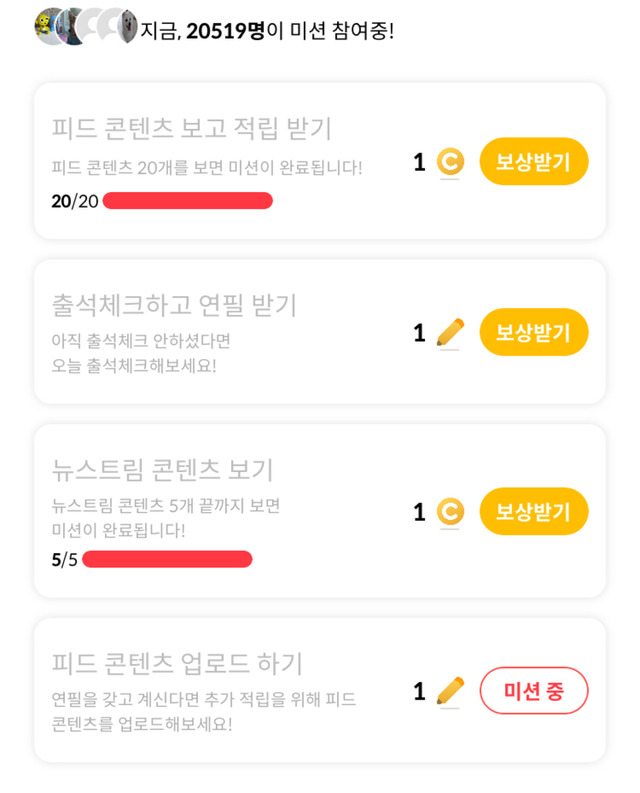Viewport: 640px width, 793px height.
Task: Tap the second photo participant avatar
Action: click(x=70, y=26)
